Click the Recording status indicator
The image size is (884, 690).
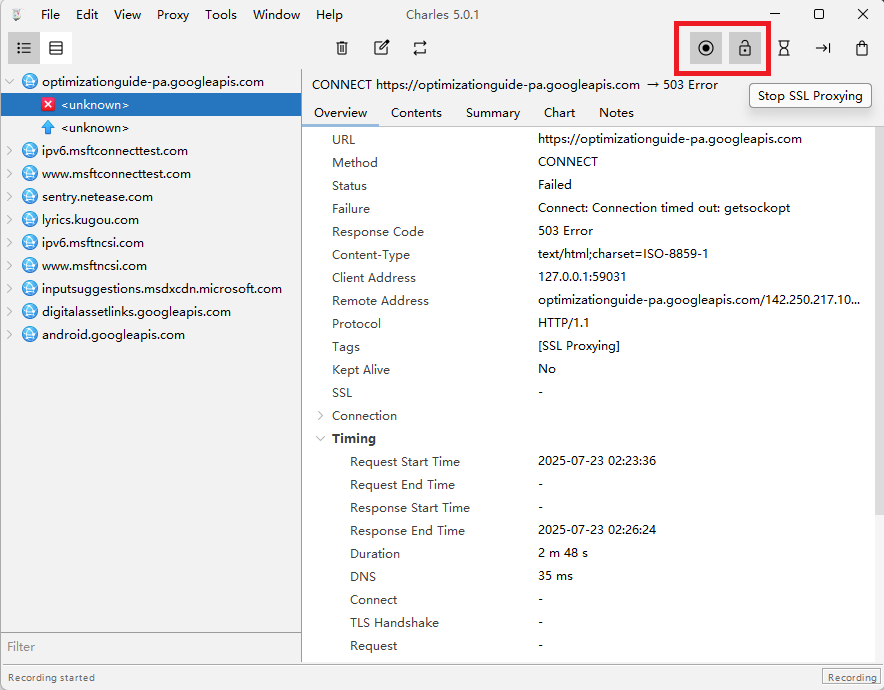pos(851,677)
